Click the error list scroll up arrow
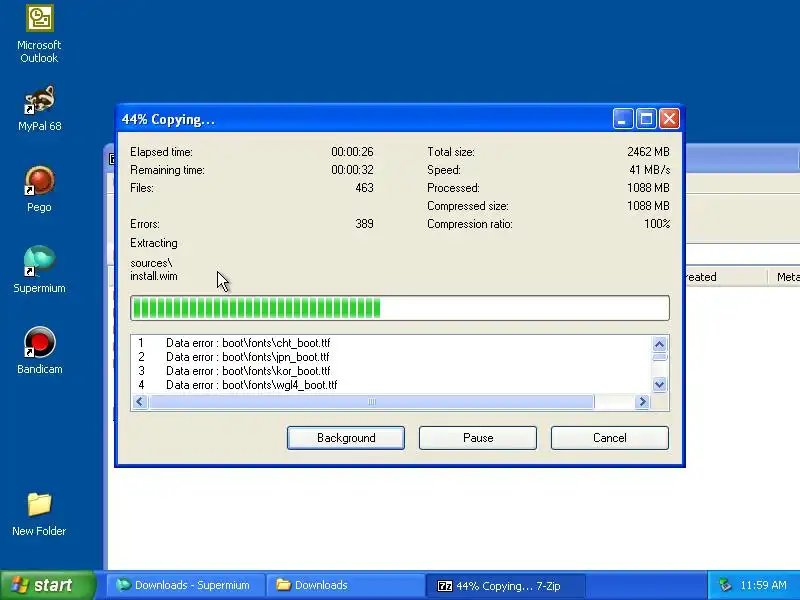 (659, 344)
